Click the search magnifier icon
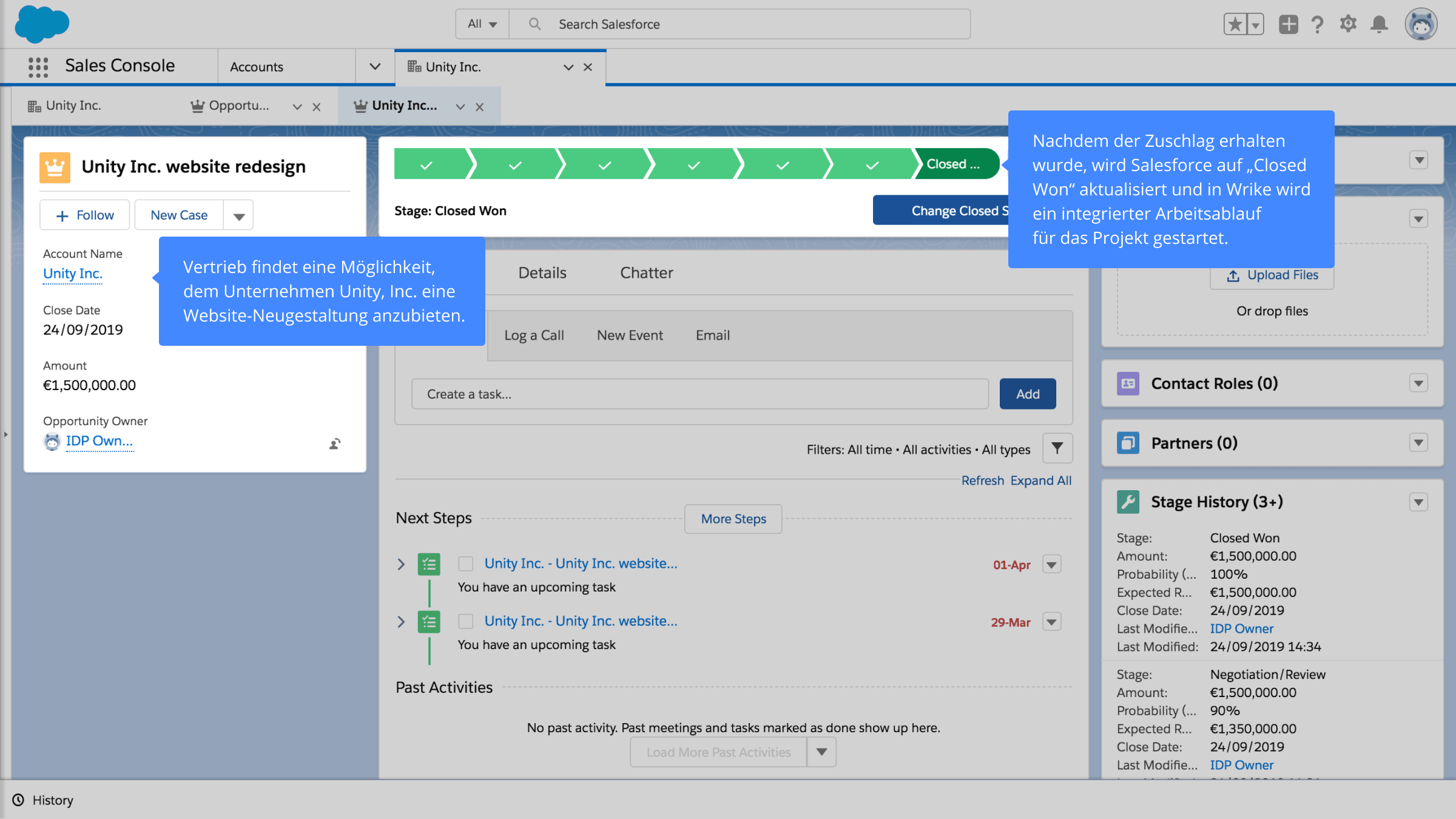Viewport: 1456px width, 819px height. click(534, 24)
